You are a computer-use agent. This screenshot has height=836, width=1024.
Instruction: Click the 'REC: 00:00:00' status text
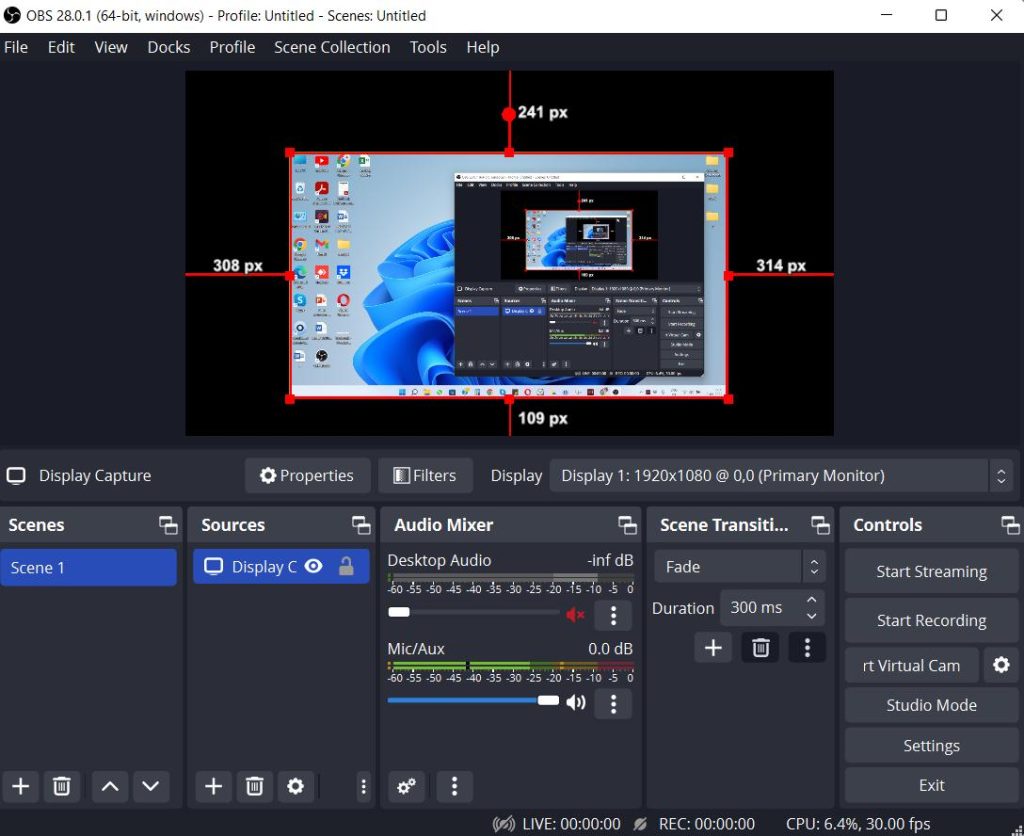(x=707, y=824)
